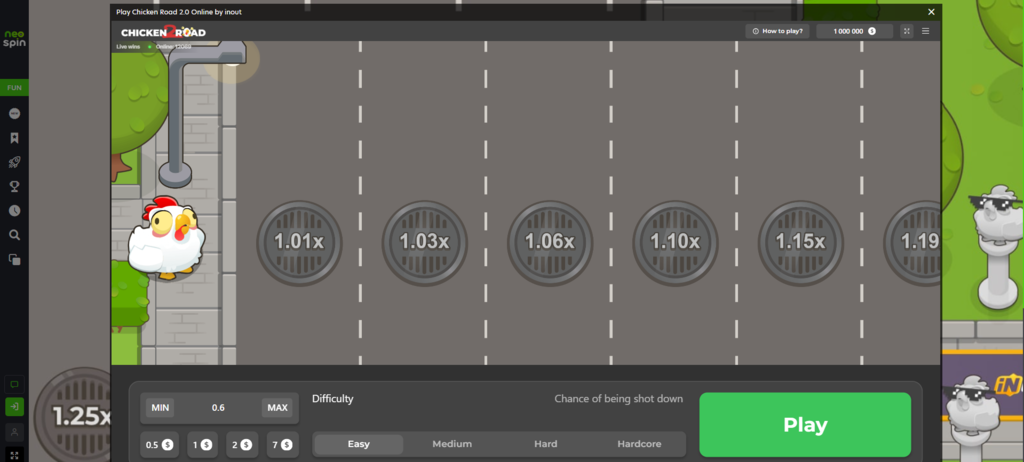Click the 1 000 000 balance display

click(854, 31)
